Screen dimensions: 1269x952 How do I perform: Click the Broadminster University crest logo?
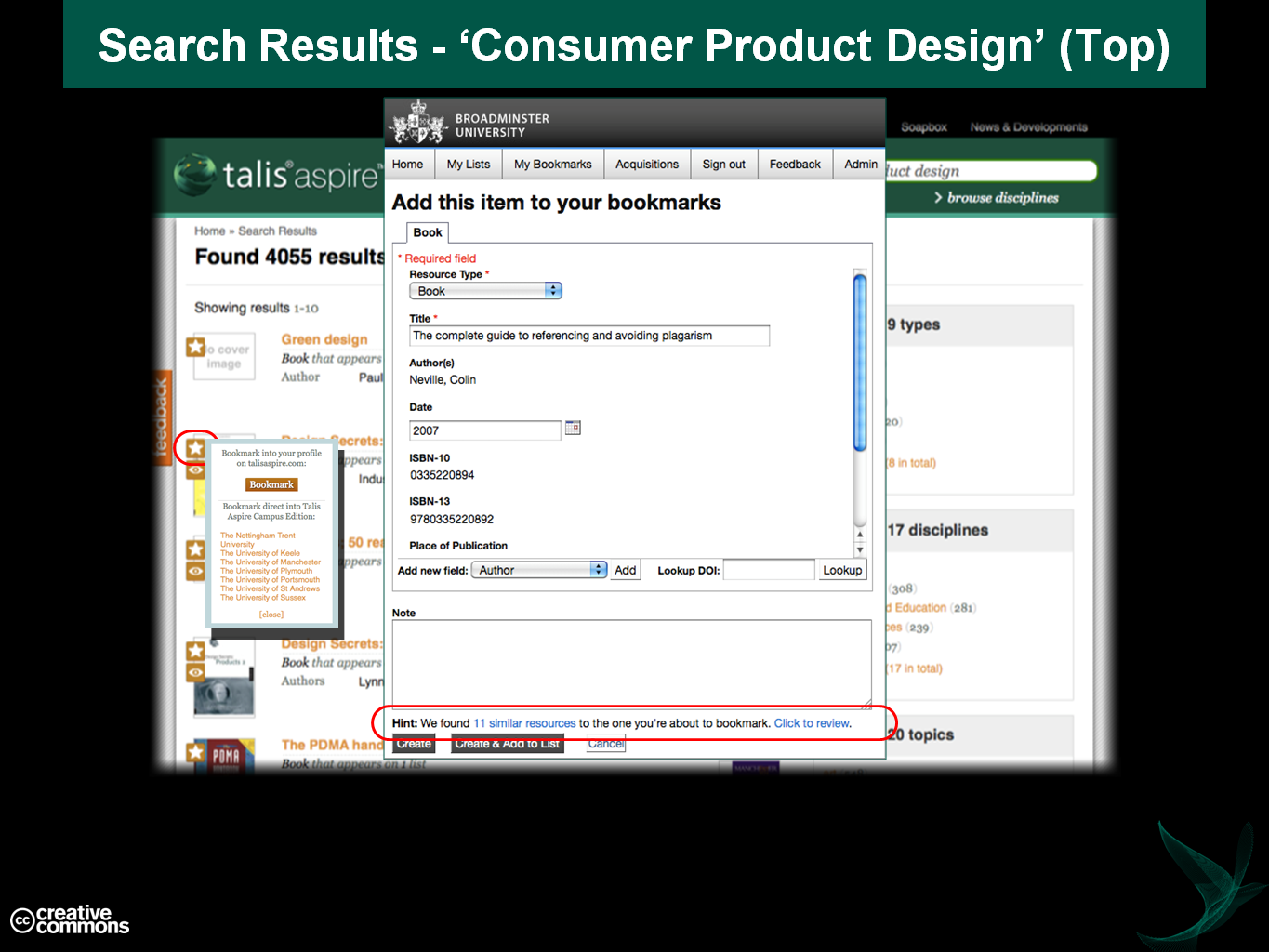pos(418,124)
